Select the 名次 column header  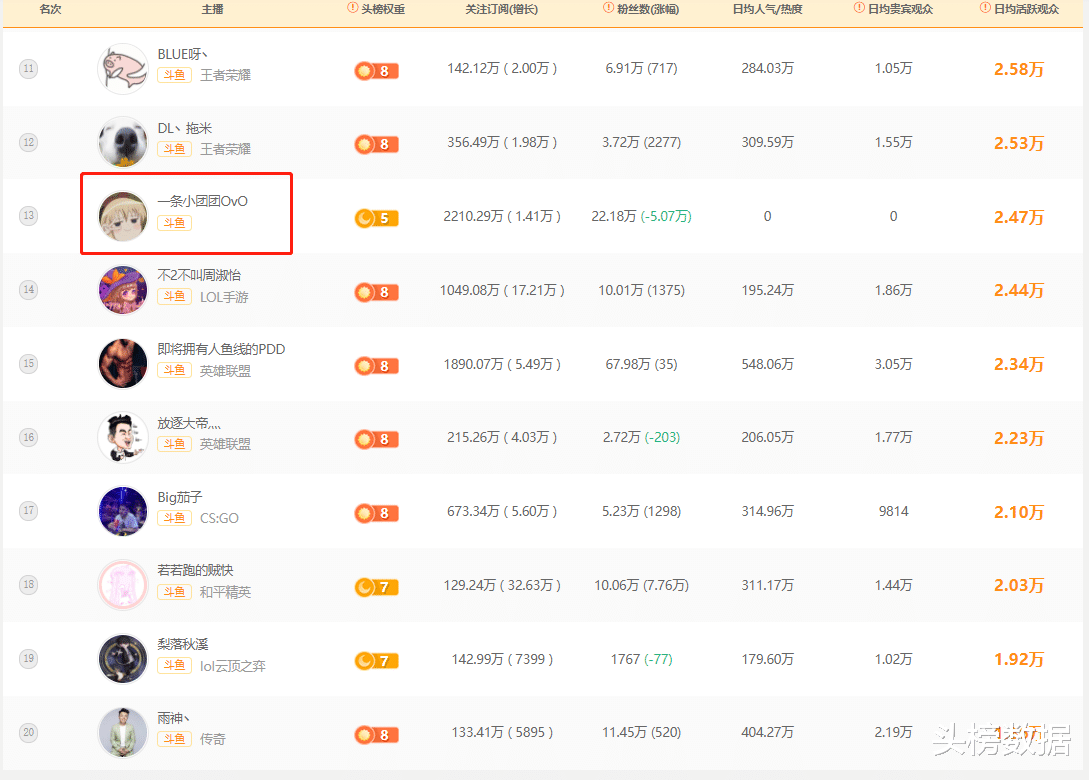point(50,9)
